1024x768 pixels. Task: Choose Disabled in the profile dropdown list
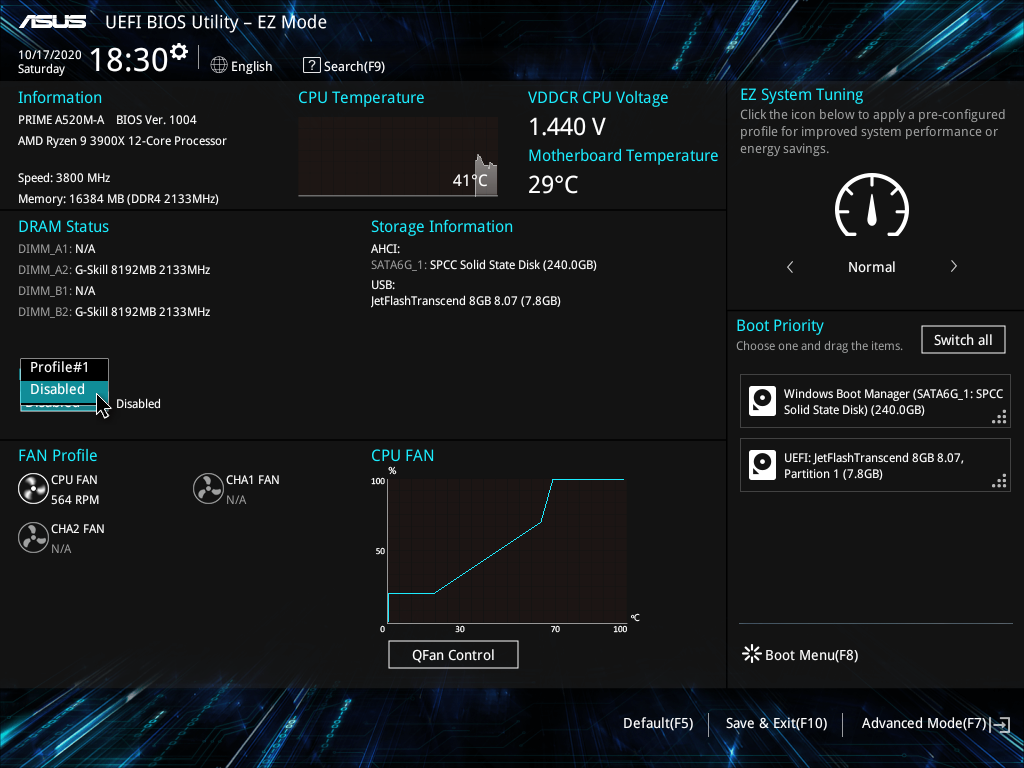(64, 389)
